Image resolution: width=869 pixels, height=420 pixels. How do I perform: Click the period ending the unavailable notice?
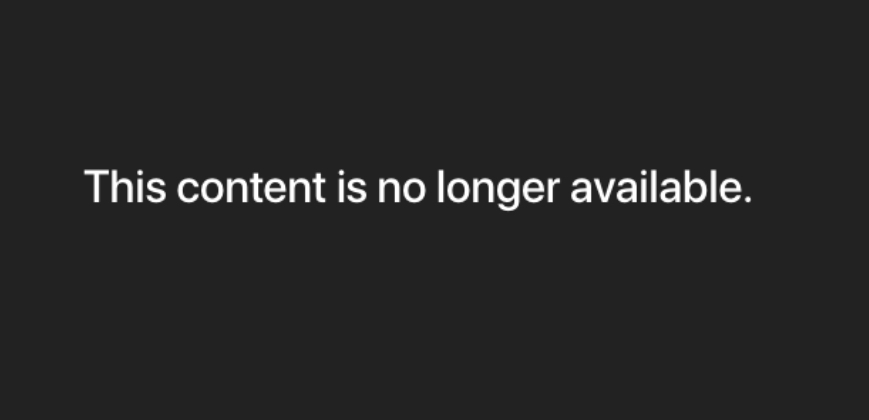[747, 199]
